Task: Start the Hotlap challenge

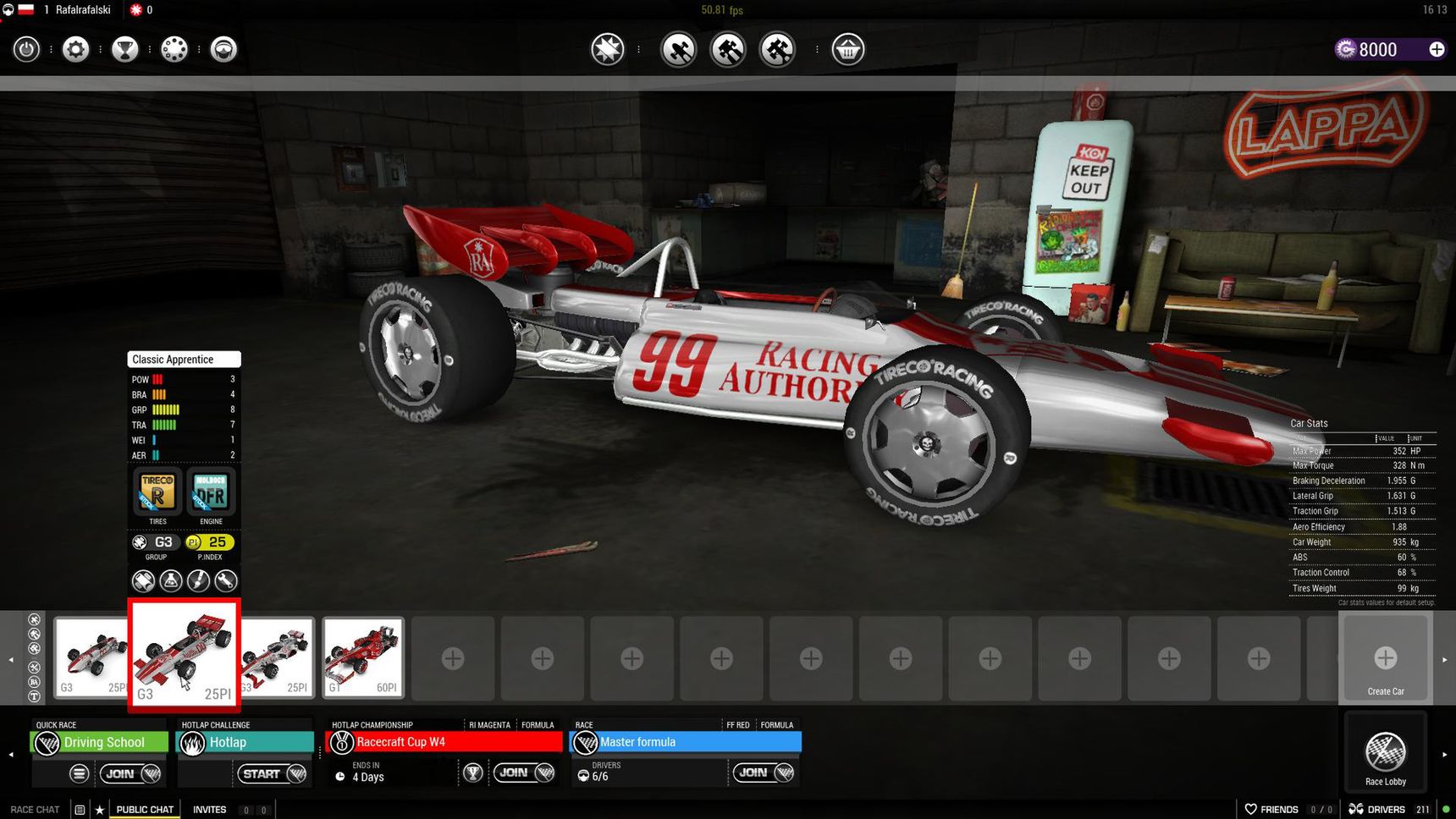Action: 272,773
